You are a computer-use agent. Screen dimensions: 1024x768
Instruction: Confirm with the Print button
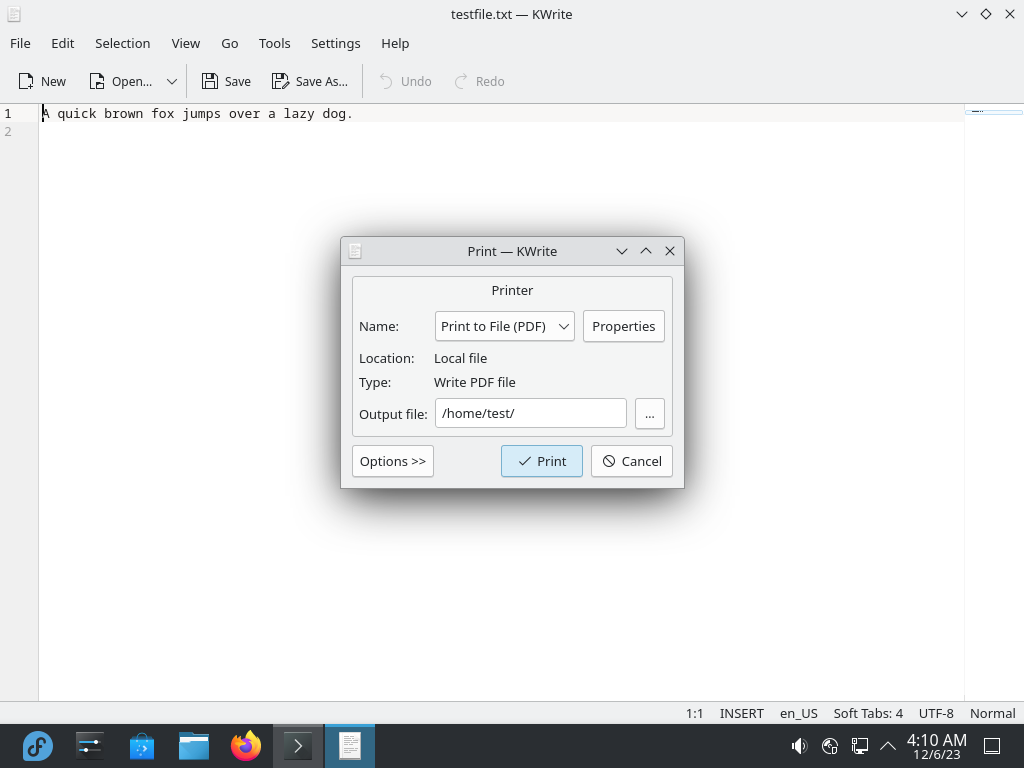542,461
